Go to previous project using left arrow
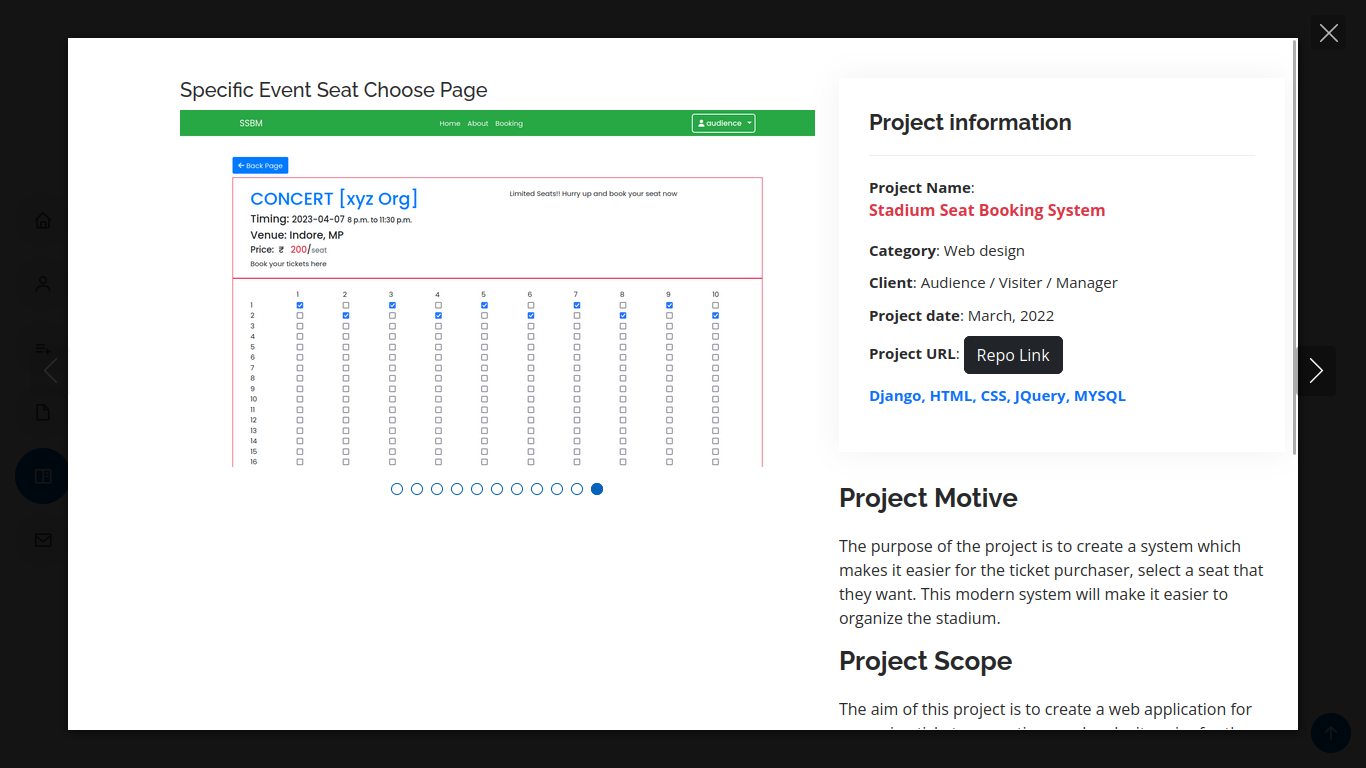 coord(51,371)
